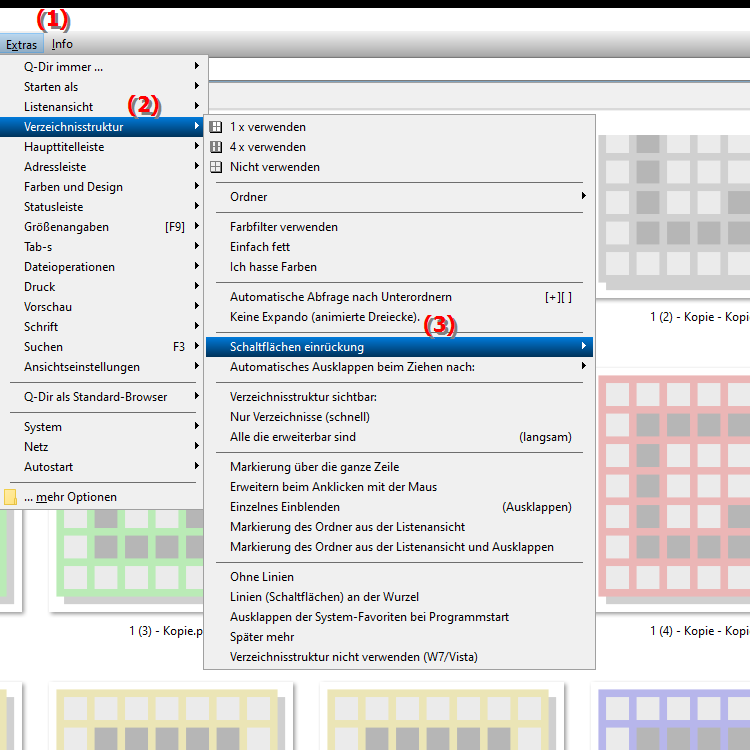Click 'Später mehr' entry

(399, 638)
